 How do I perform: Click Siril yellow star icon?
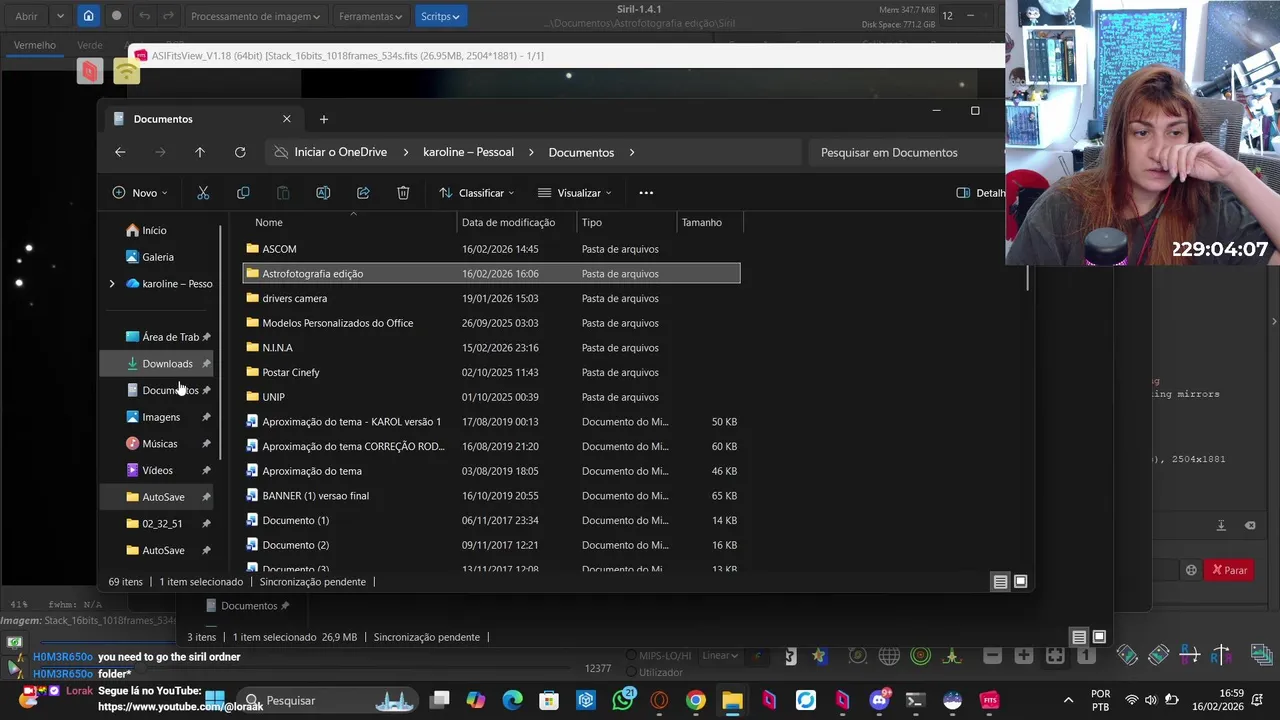(820, 656)
